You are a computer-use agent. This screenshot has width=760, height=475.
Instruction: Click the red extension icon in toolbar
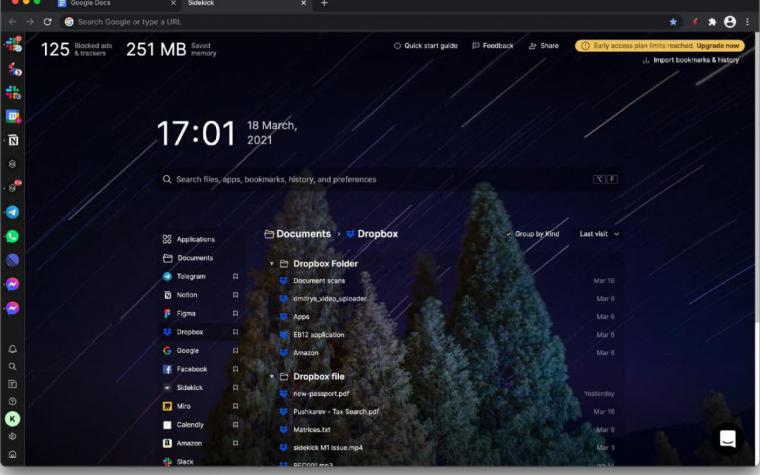(x=695, y=22)
